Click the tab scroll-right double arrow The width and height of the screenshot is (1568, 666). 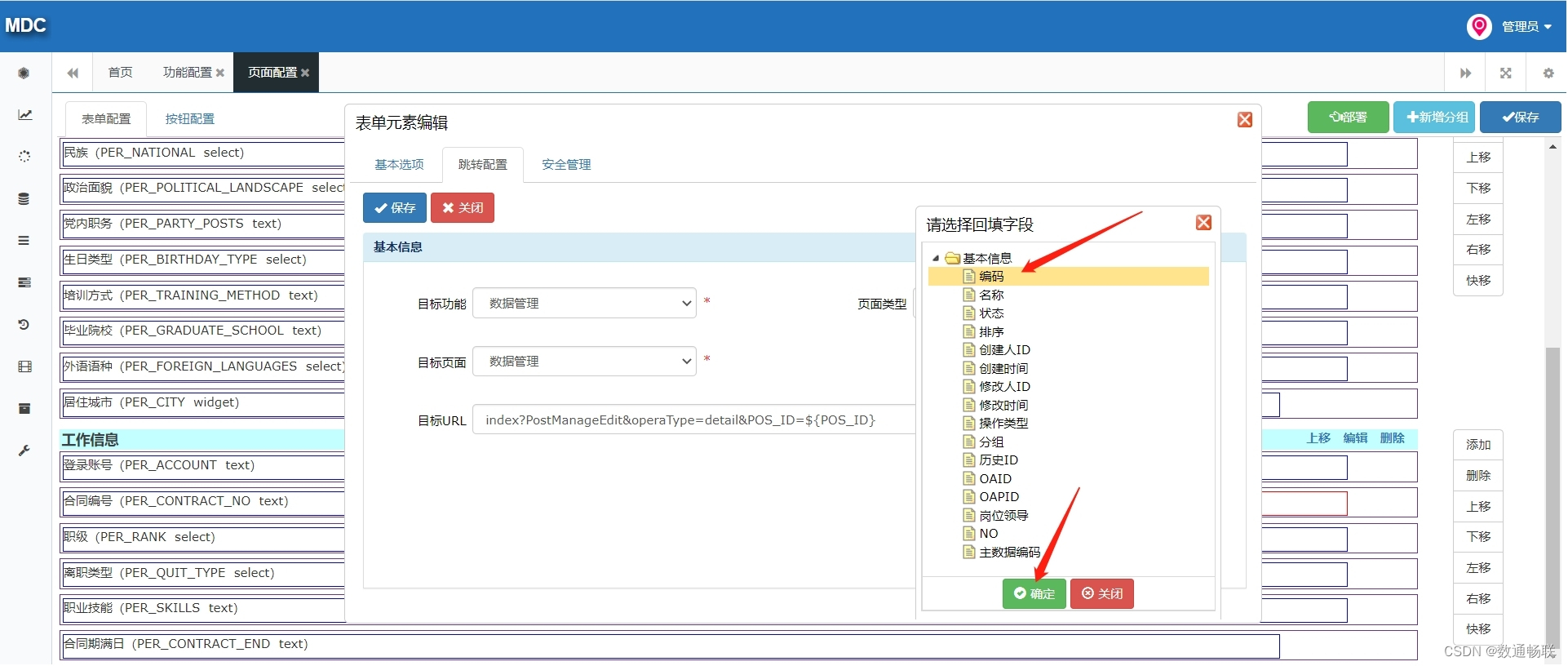tap(1465, 73)
